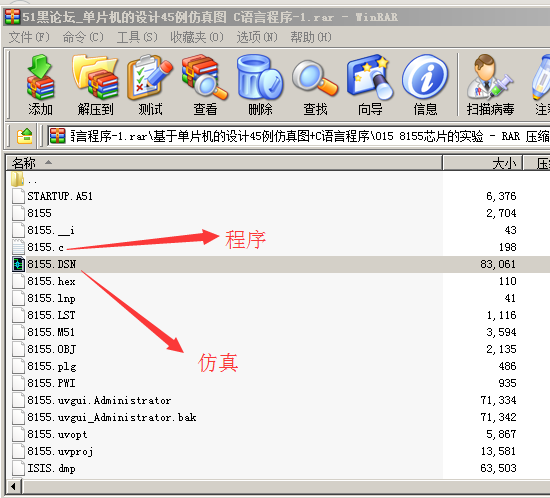The height and width of the screenshot is (498, 550).
Task: Select the file name 8155.c
Action: coord(46,247)
